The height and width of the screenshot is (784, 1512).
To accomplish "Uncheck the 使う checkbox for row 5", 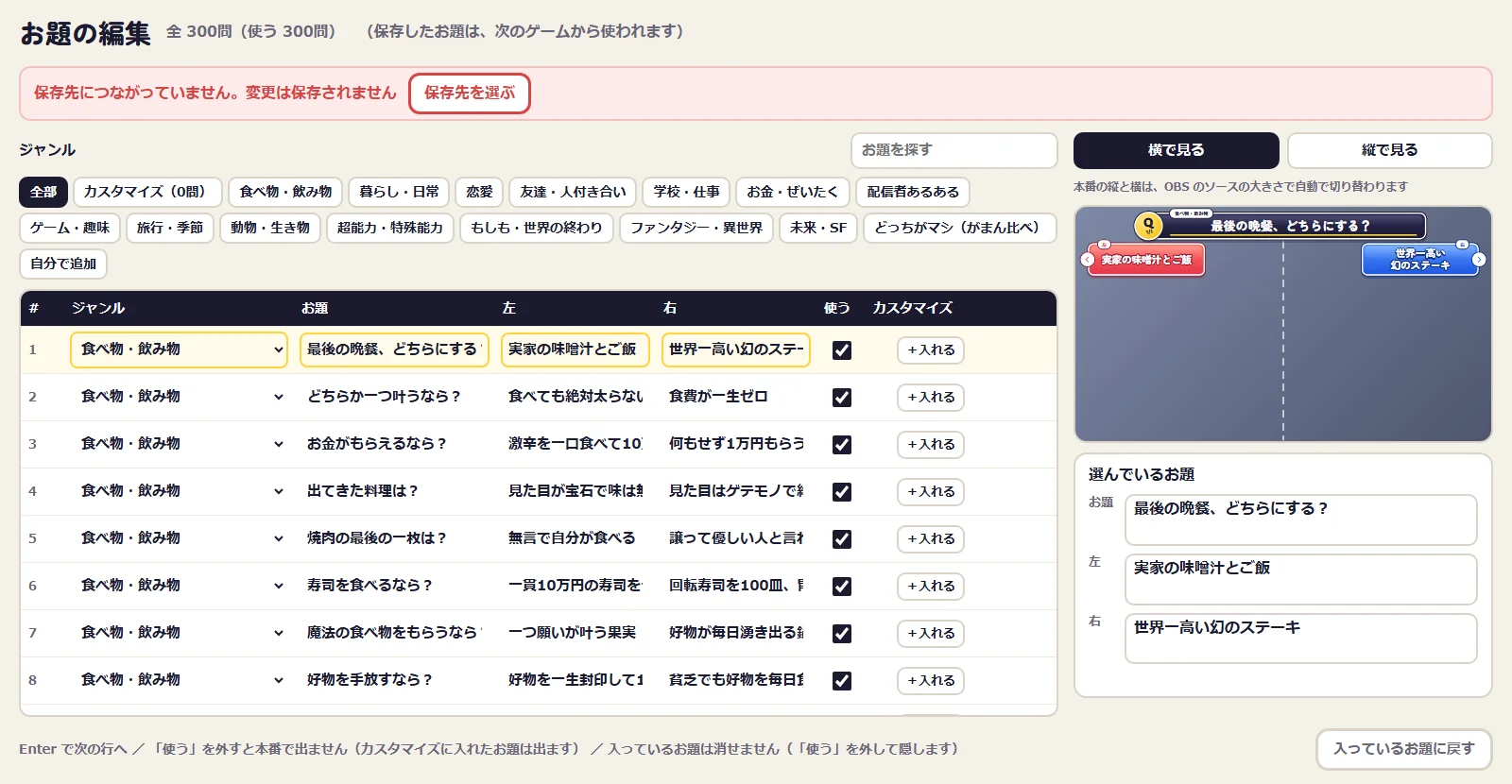I will pos(841,539).
